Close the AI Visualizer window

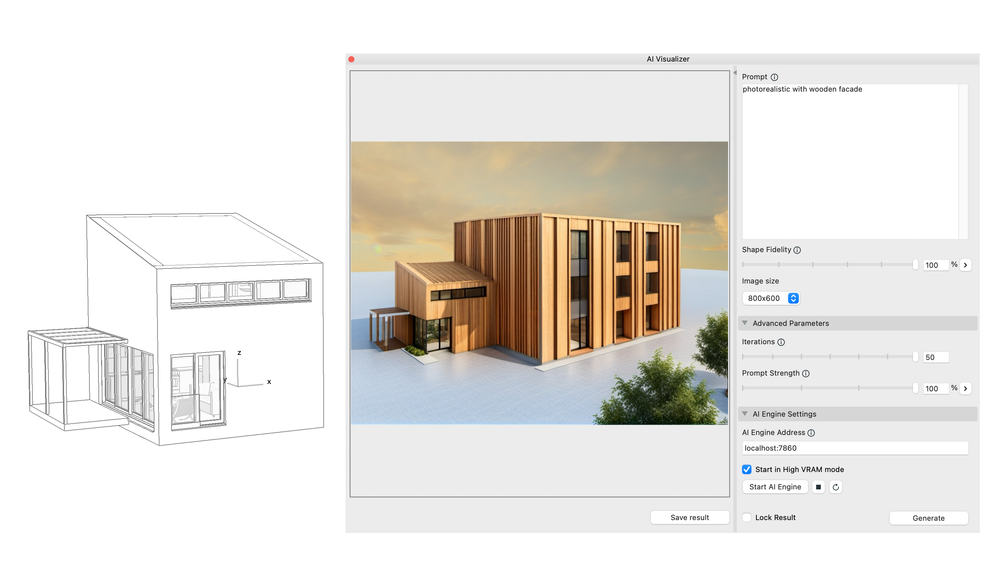351,59
